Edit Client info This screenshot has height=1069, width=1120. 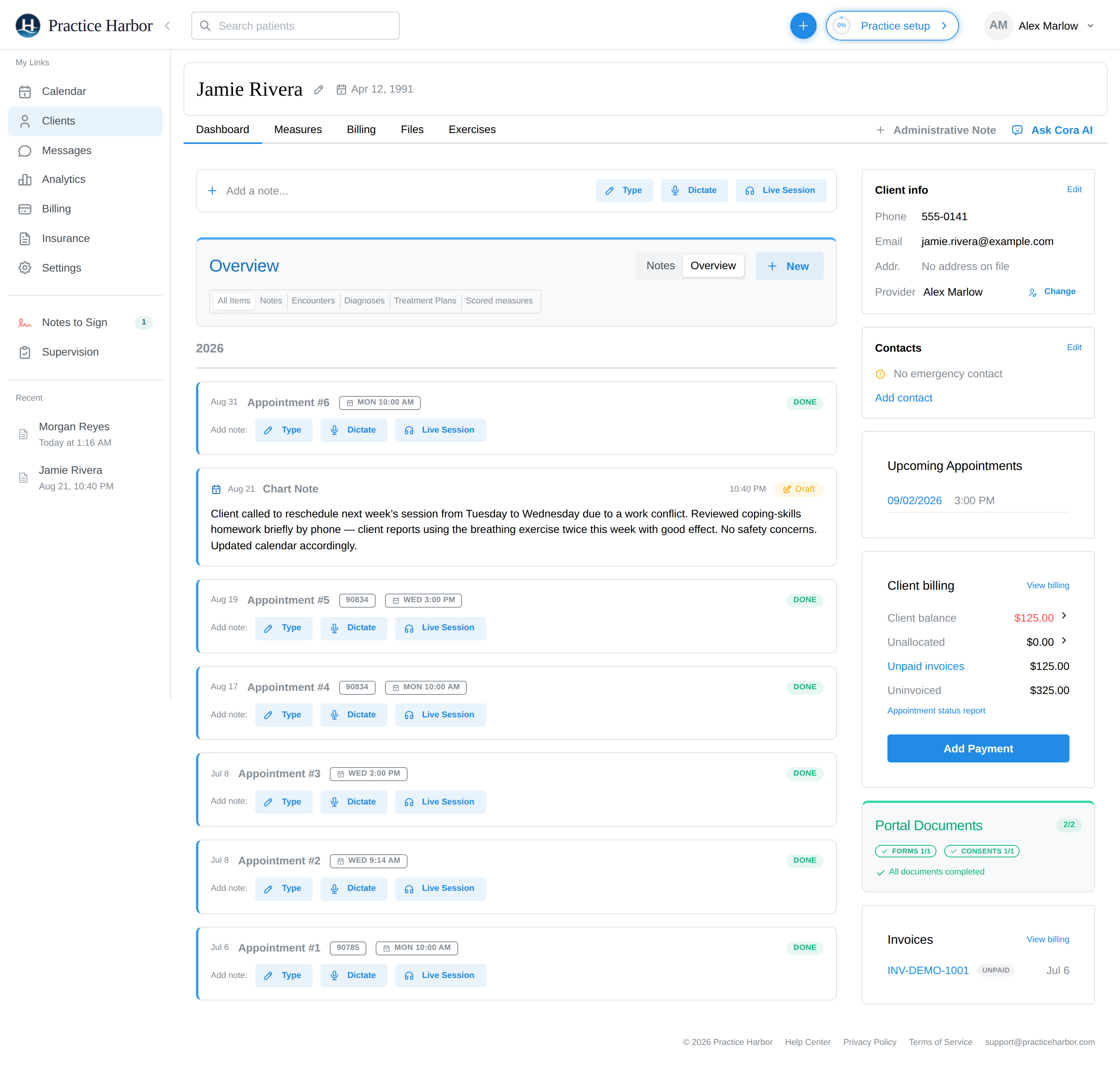(1074, 189)
